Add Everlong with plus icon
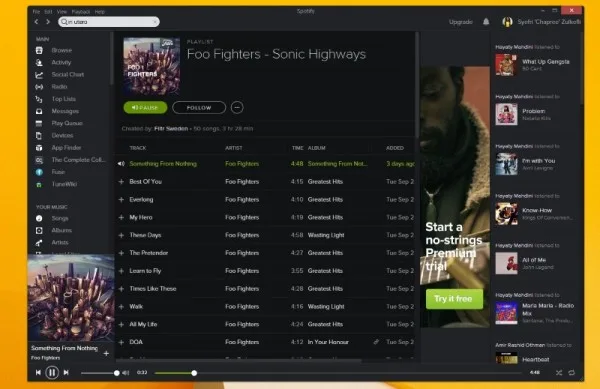600x389 pixels. pos(121,200)
